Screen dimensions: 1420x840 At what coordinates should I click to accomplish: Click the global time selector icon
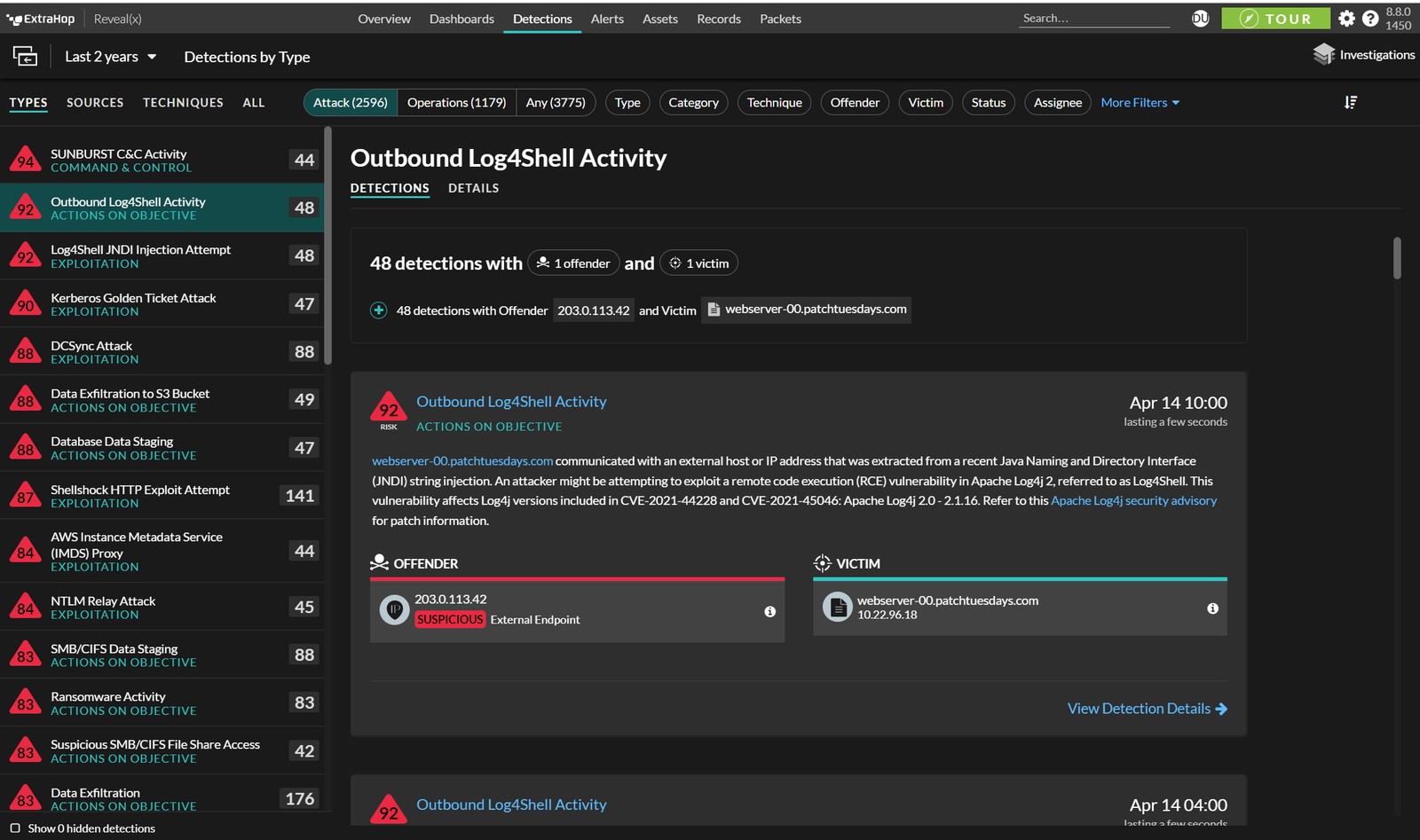click(25, 57)
